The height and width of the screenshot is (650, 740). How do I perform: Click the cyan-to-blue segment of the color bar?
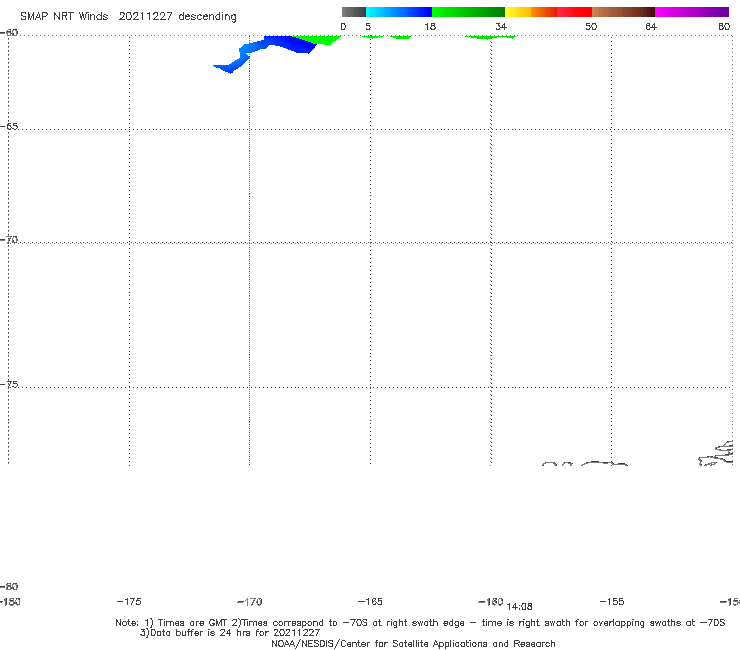[399, 12]
